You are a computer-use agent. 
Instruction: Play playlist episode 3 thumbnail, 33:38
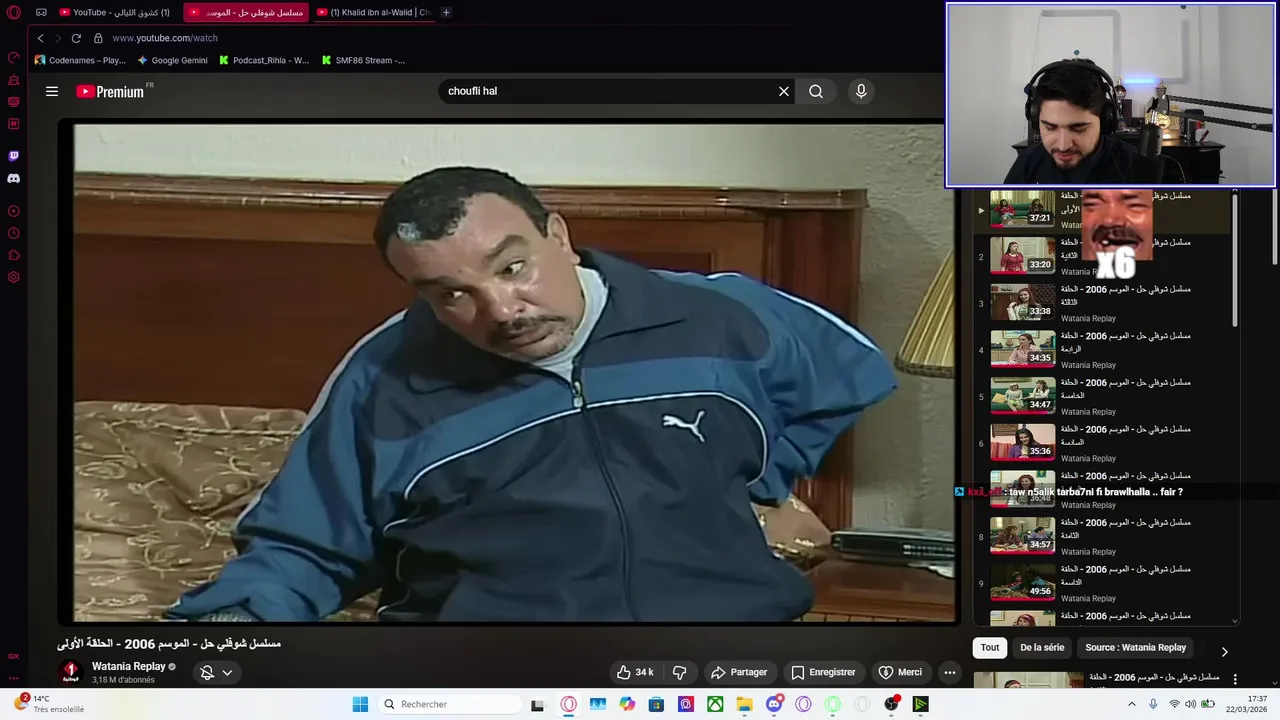coord(1022,302)
